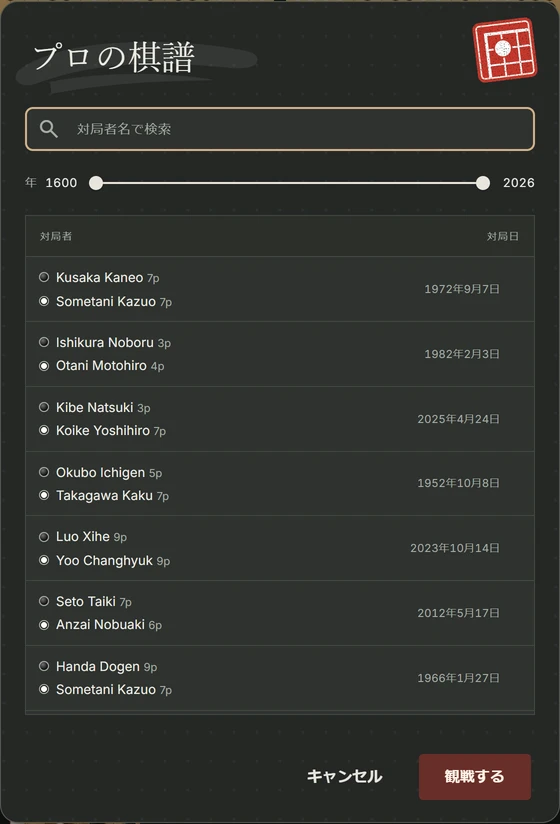Click white stone beside Sometani Kazuo 1966 row
This screenshot has height=824, width=560.
click(x=44, y=689)
